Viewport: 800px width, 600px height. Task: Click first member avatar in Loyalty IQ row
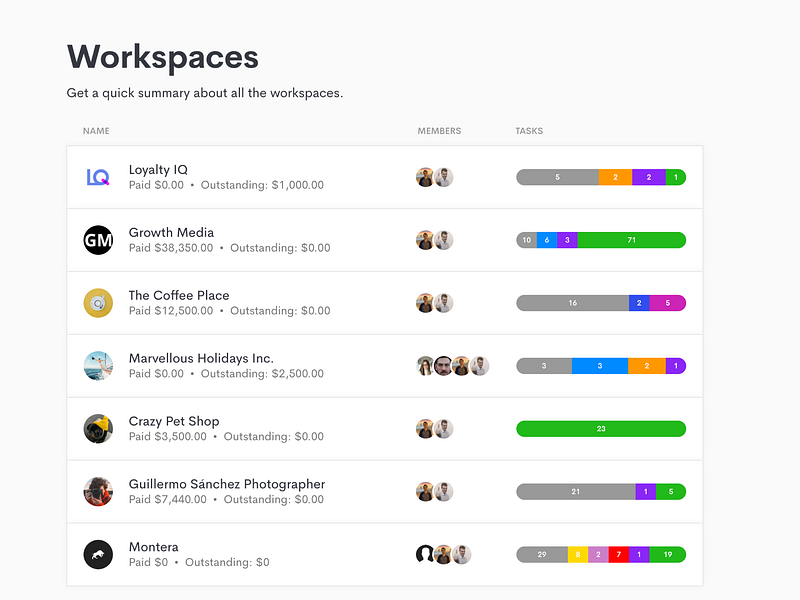[x=424, y=177]
